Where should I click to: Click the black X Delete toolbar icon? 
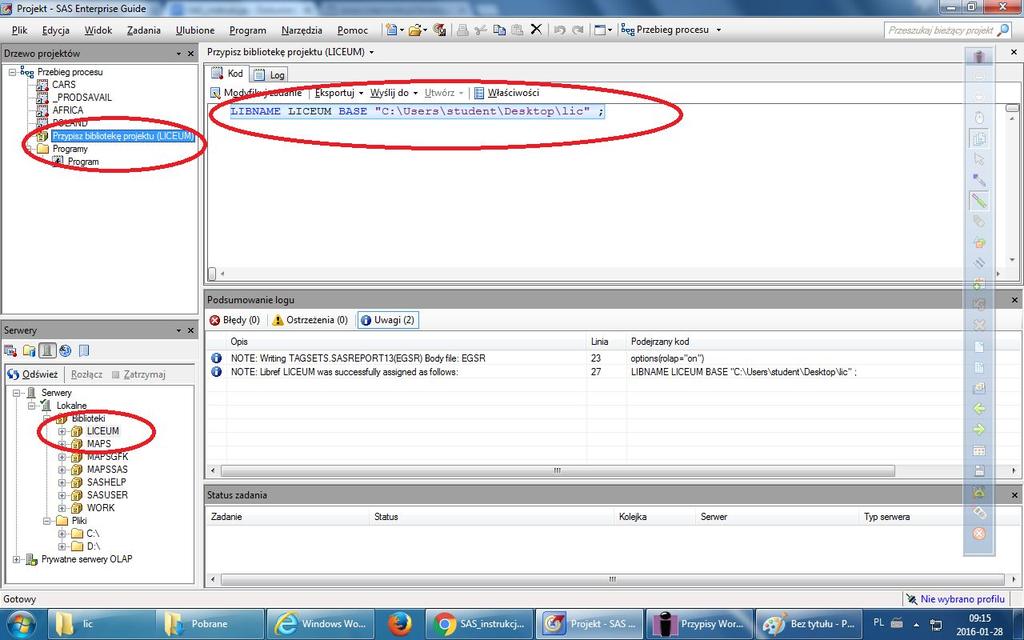point(536,29)
